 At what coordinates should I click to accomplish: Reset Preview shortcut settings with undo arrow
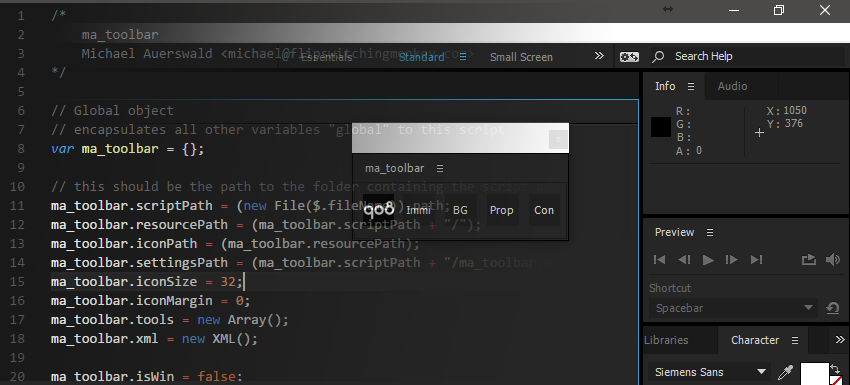[x=833, y=308]
